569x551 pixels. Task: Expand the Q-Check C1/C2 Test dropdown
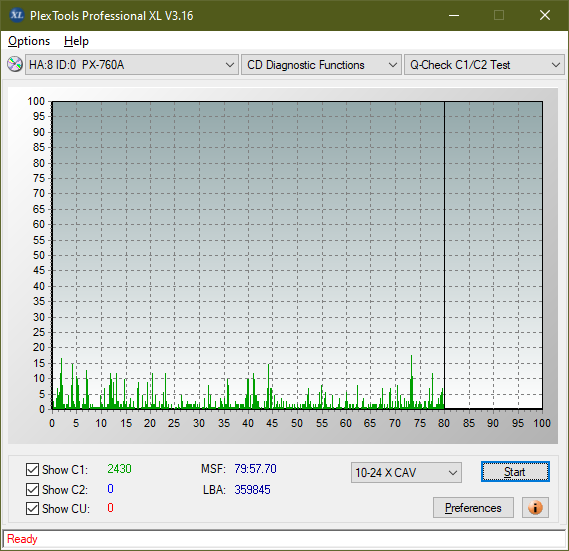click(x=484, y=65)
